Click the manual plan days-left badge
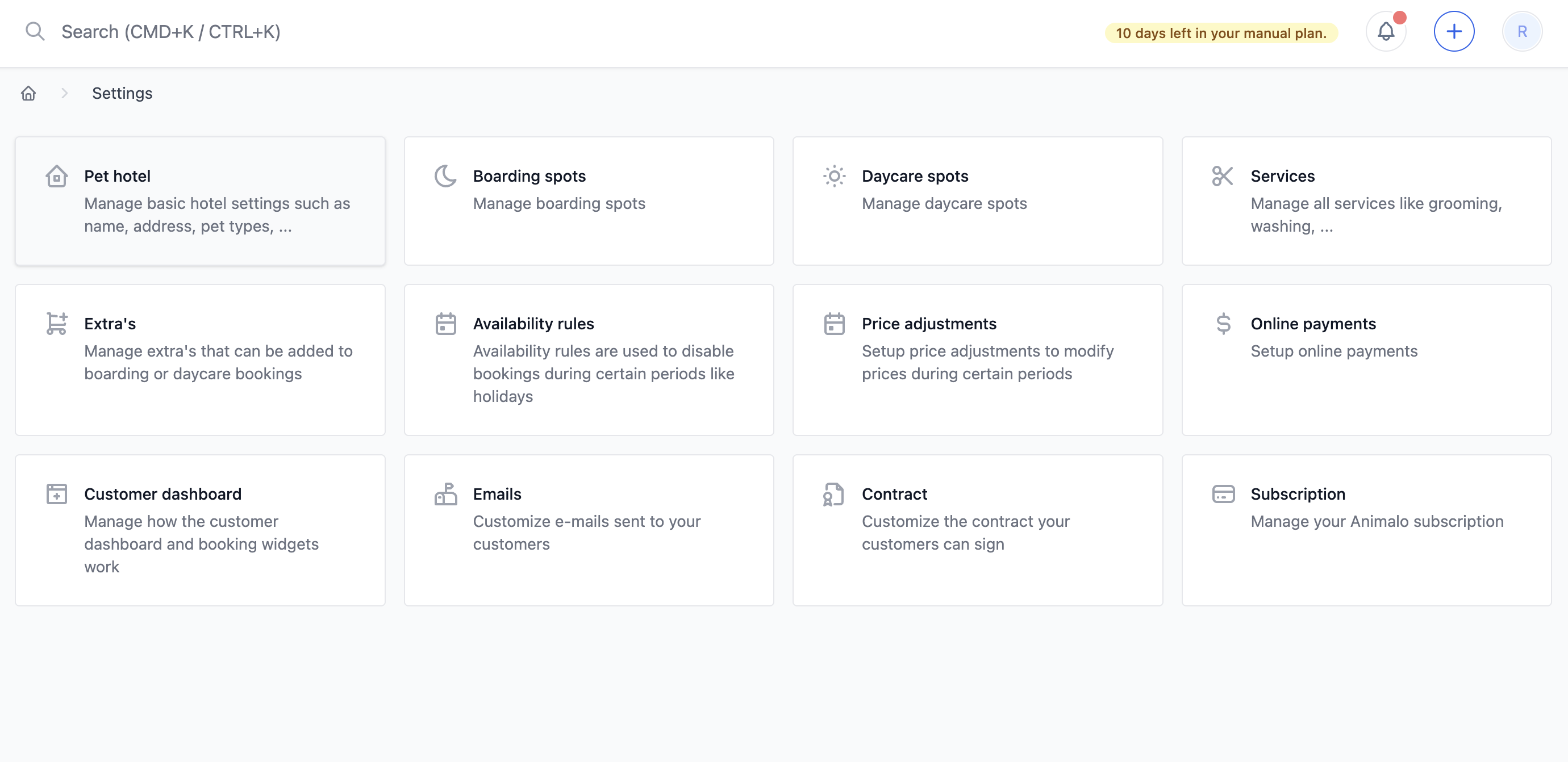 tap(1220, 33)
